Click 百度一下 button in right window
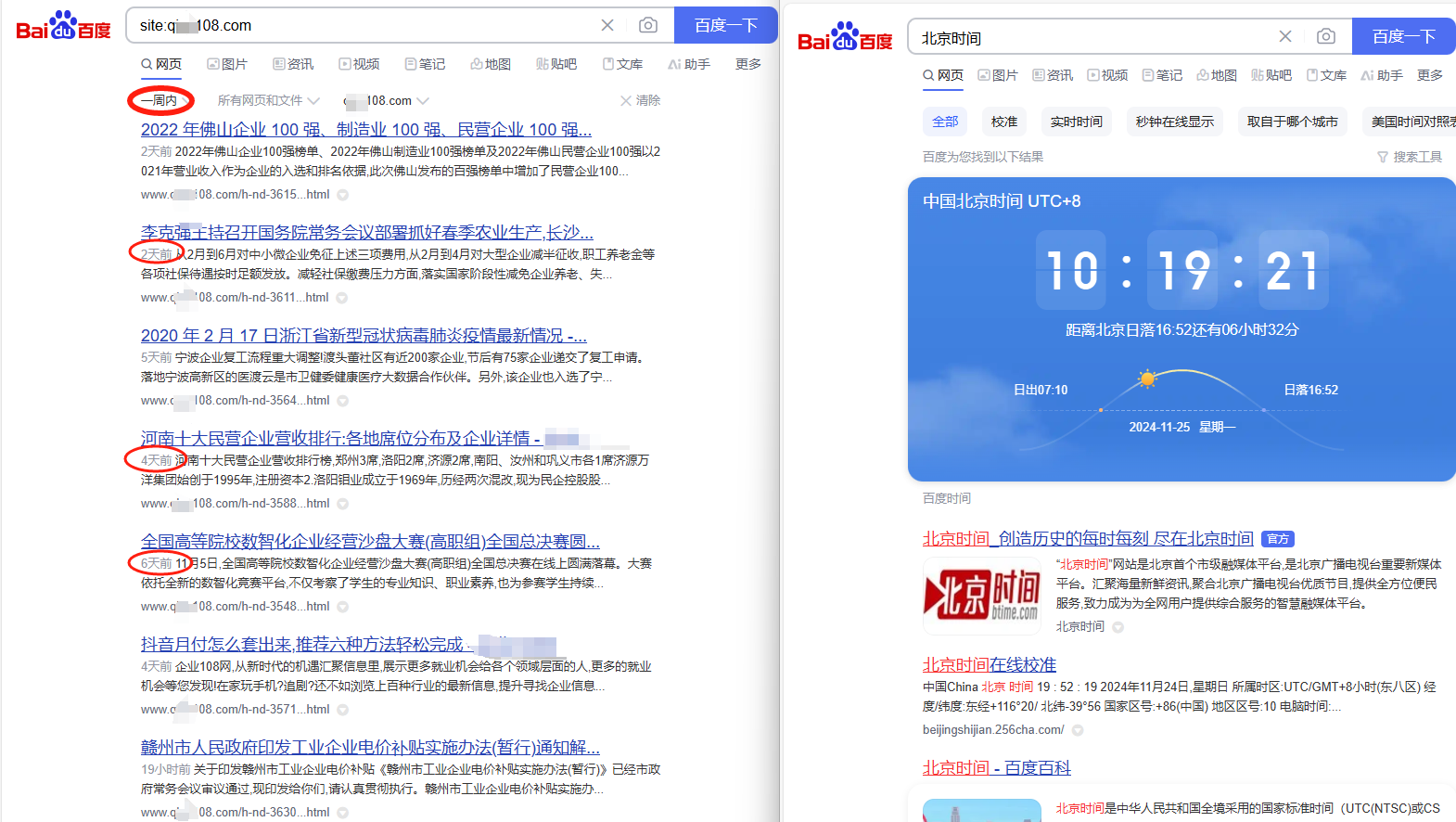 1404,36
